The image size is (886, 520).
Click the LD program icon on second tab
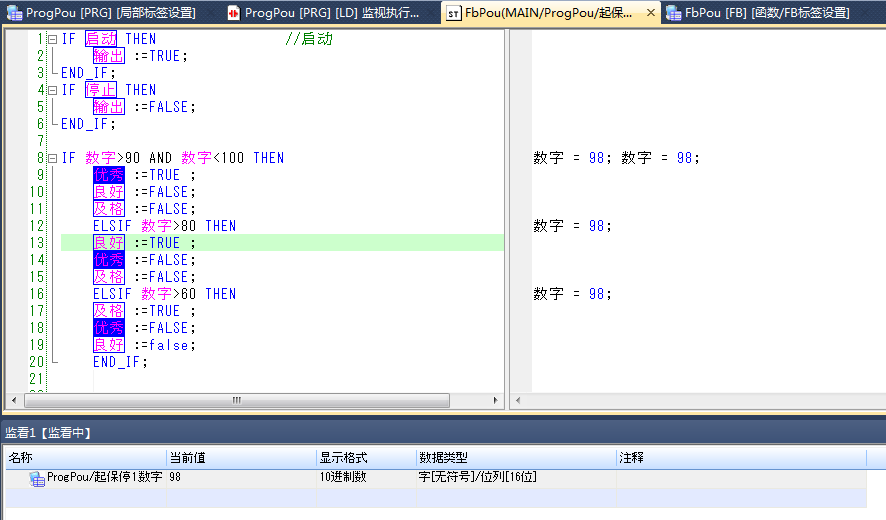pyautogui.click(x=233, y=13)
